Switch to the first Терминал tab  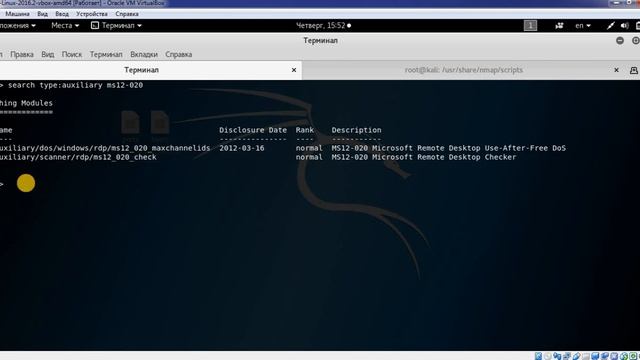tap(141, 70)
